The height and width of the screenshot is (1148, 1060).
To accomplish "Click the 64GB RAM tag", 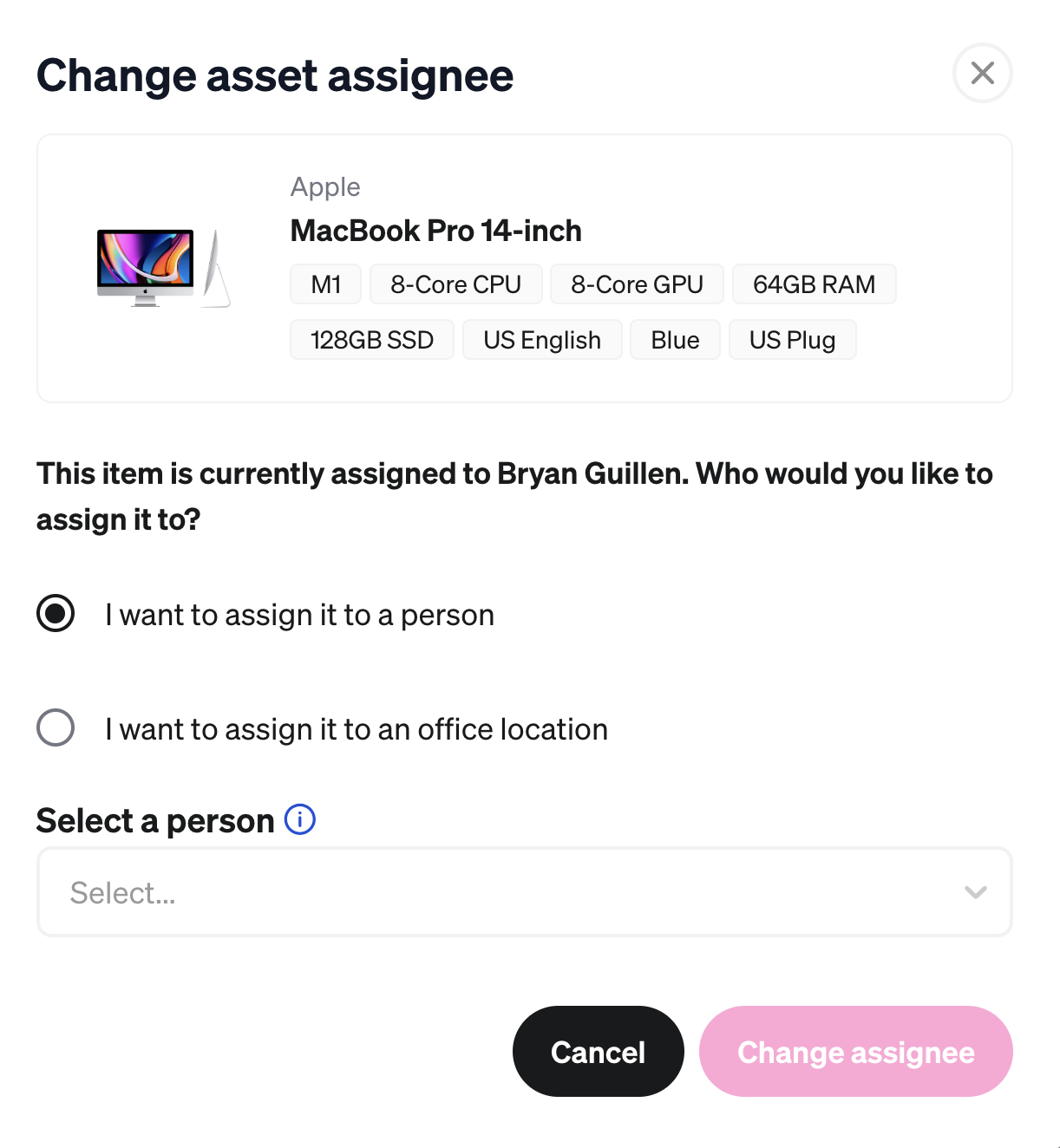I will [x=815, y=284].
